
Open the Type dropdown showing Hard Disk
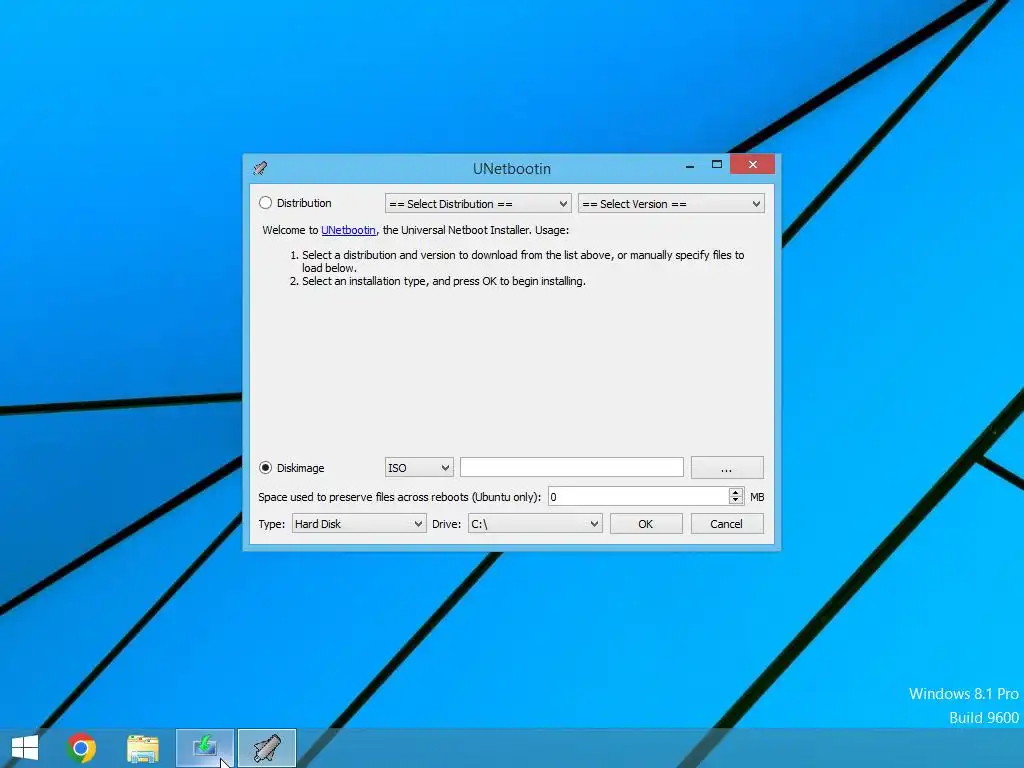pos(359,524)
